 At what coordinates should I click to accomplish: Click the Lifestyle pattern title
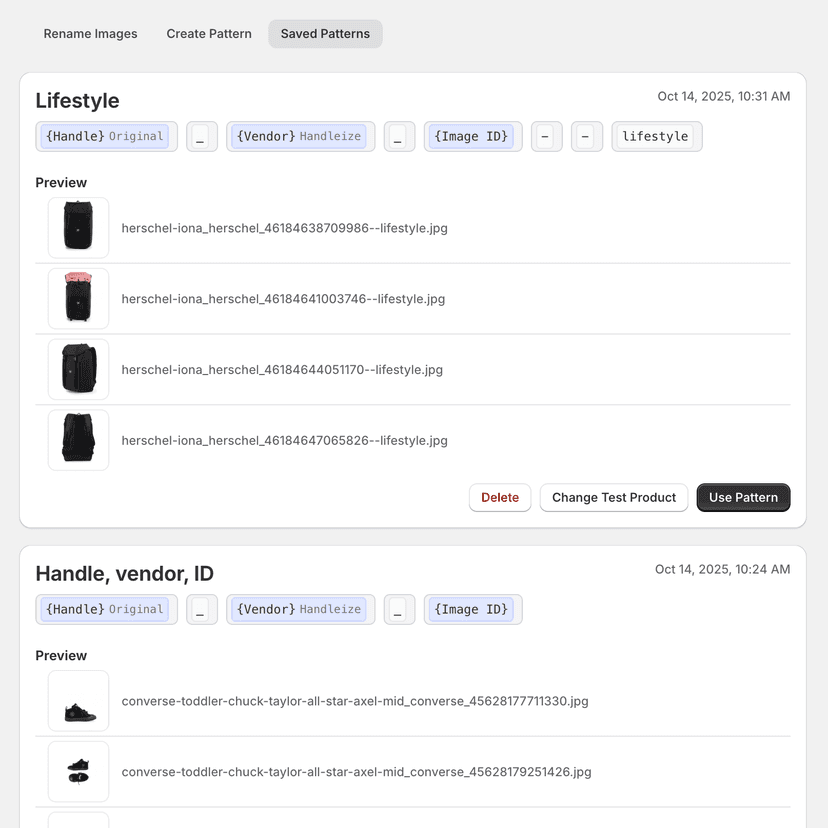(77, 100)
